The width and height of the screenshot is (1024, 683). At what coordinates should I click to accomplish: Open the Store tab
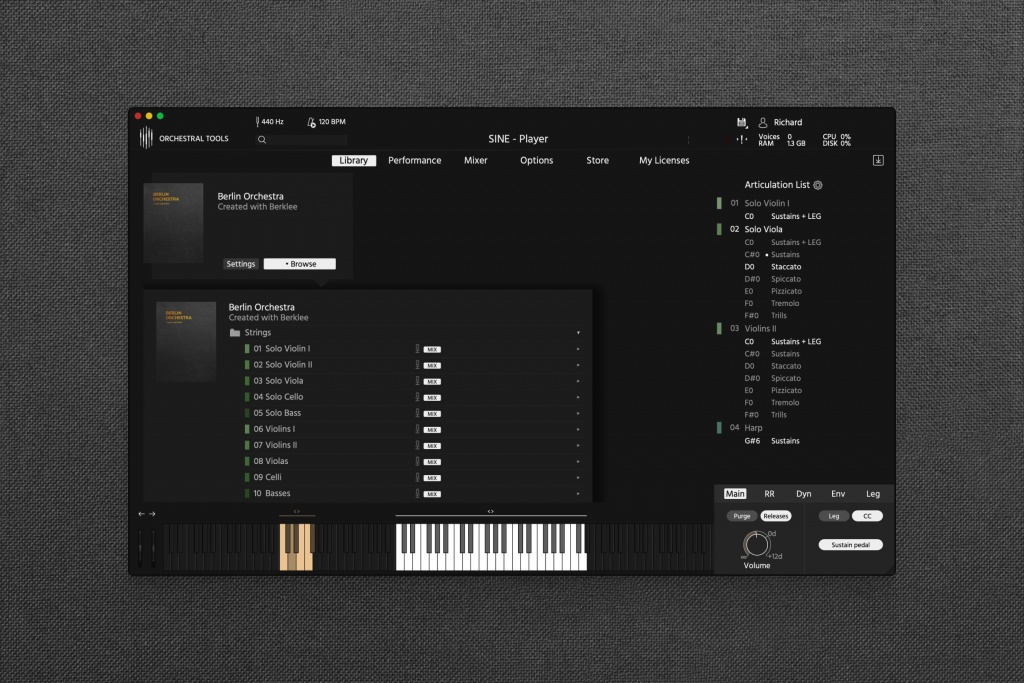597,161
